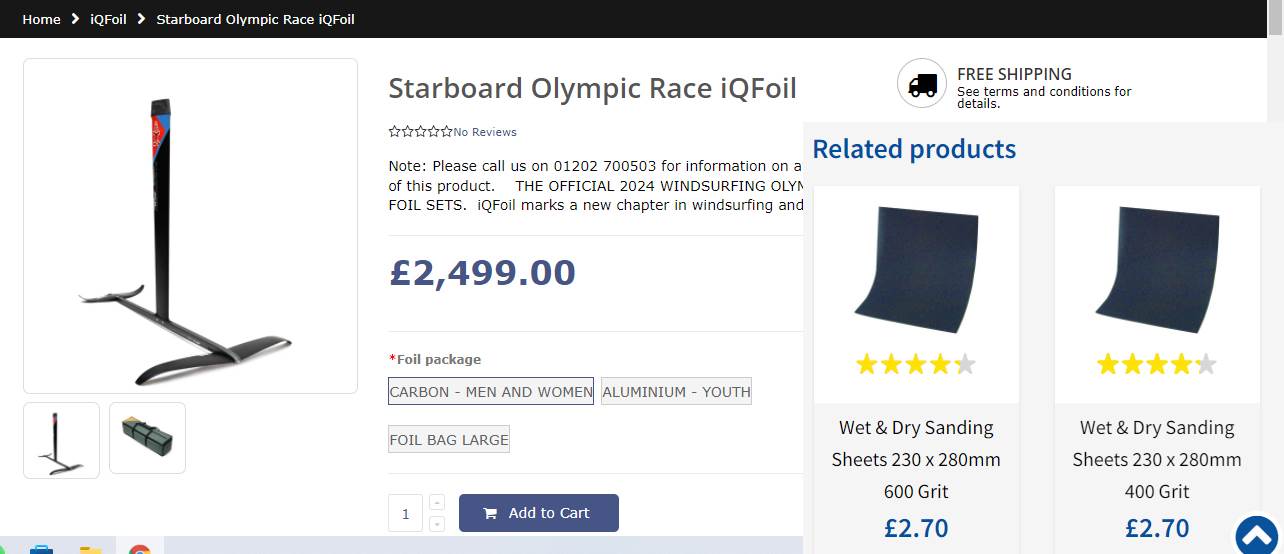Add the iQFoil to the cart
Viewport: 1284px width, 554px height.
[538, 513]
